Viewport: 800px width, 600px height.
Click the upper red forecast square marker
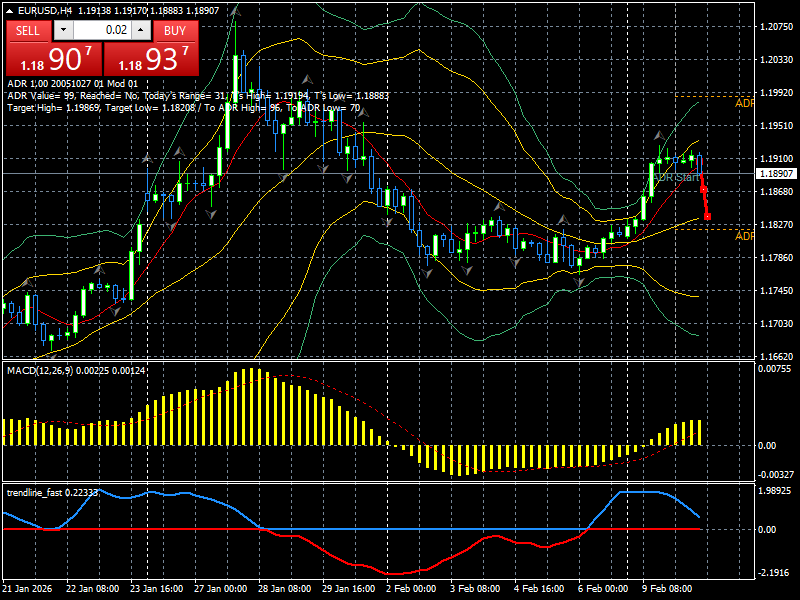(704, 189)
